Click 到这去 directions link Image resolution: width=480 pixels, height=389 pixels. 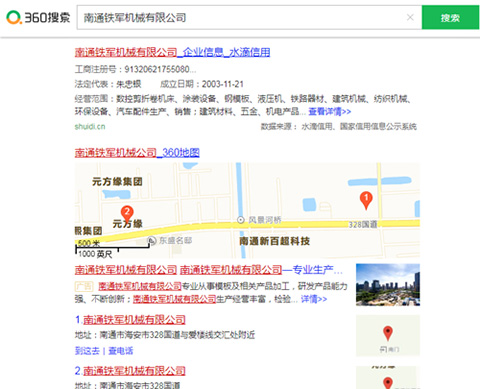[x=87, y=351]
